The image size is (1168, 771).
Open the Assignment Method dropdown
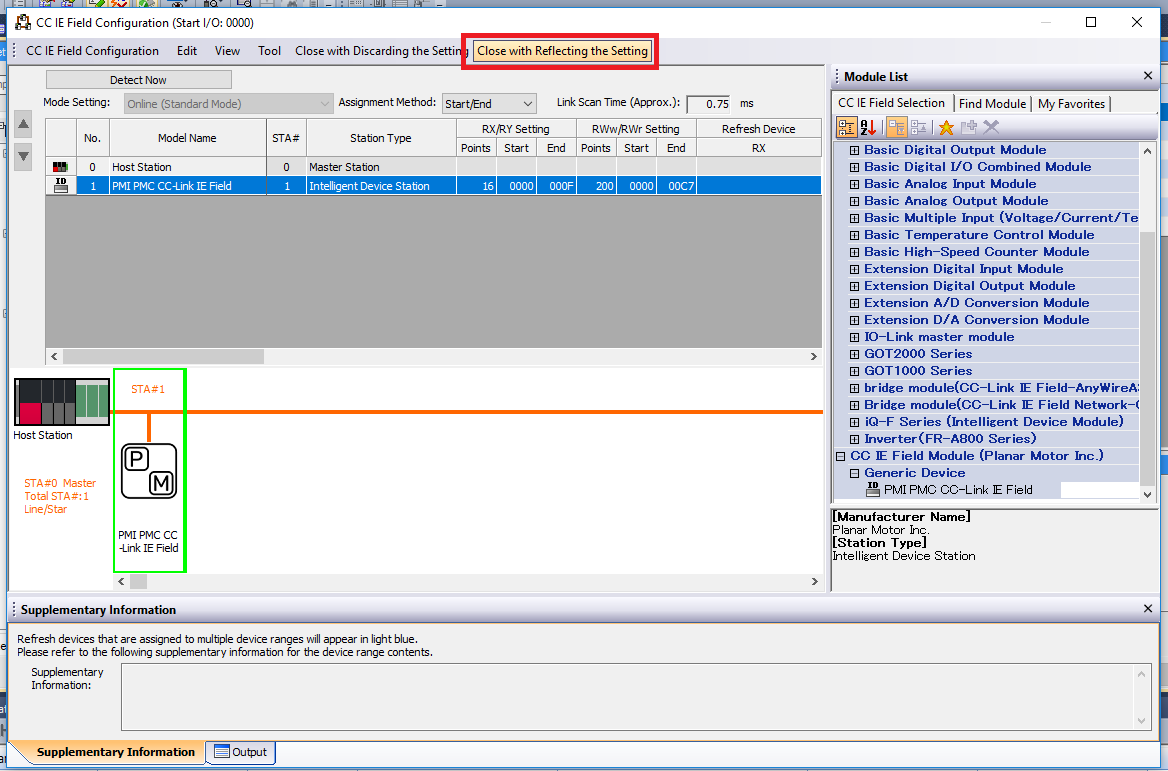click(x=489, y=103)
